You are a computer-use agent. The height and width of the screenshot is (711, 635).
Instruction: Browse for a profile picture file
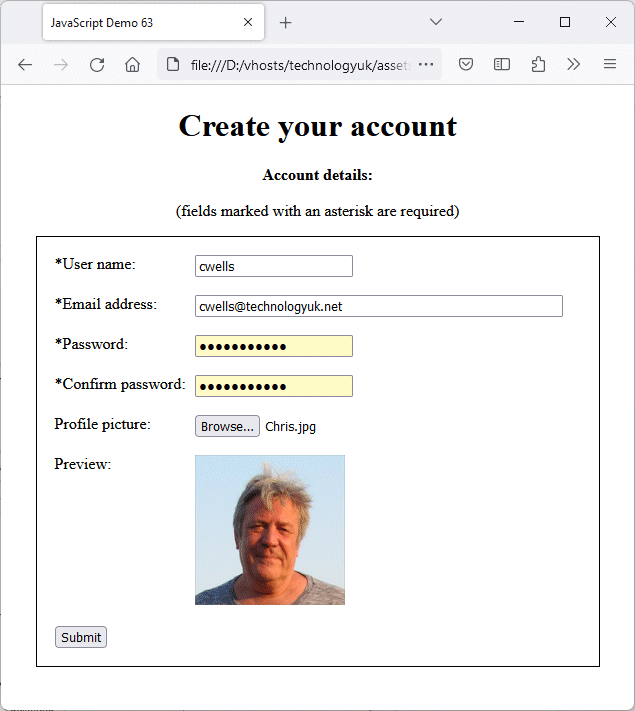coord(227,426)
